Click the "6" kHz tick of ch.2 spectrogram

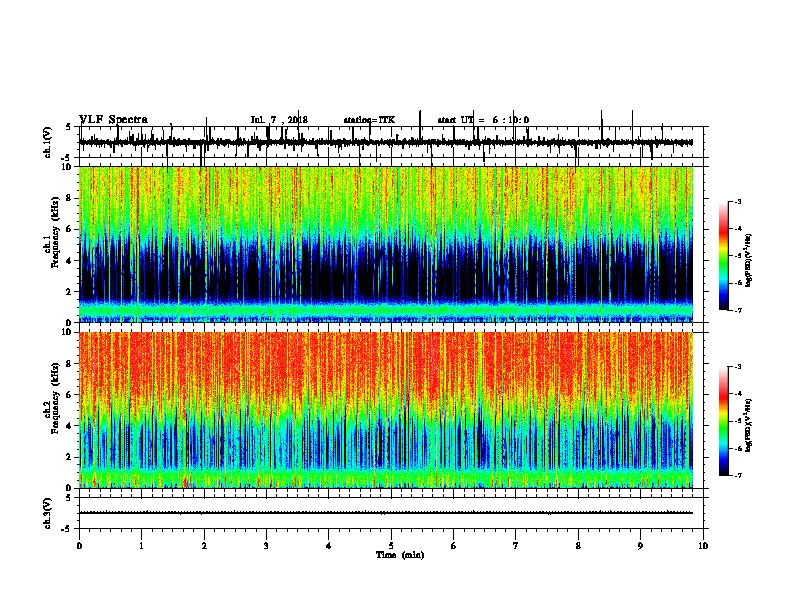click(69, 394)
